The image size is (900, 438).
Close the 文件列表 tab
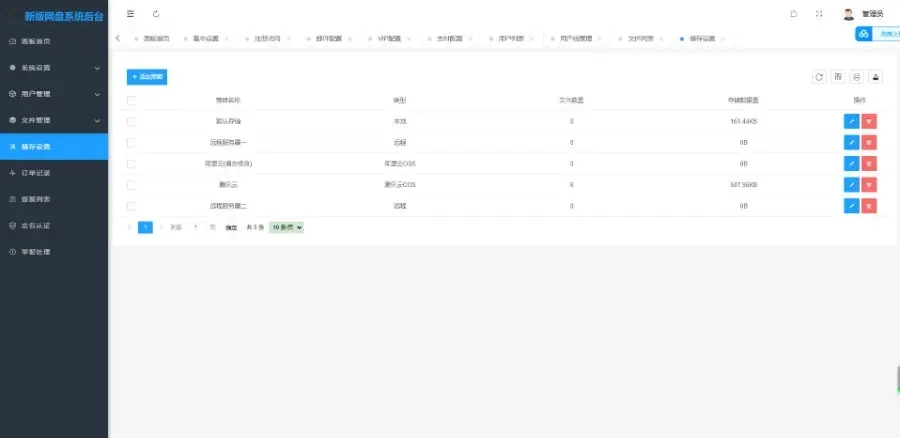coord(661,38)
